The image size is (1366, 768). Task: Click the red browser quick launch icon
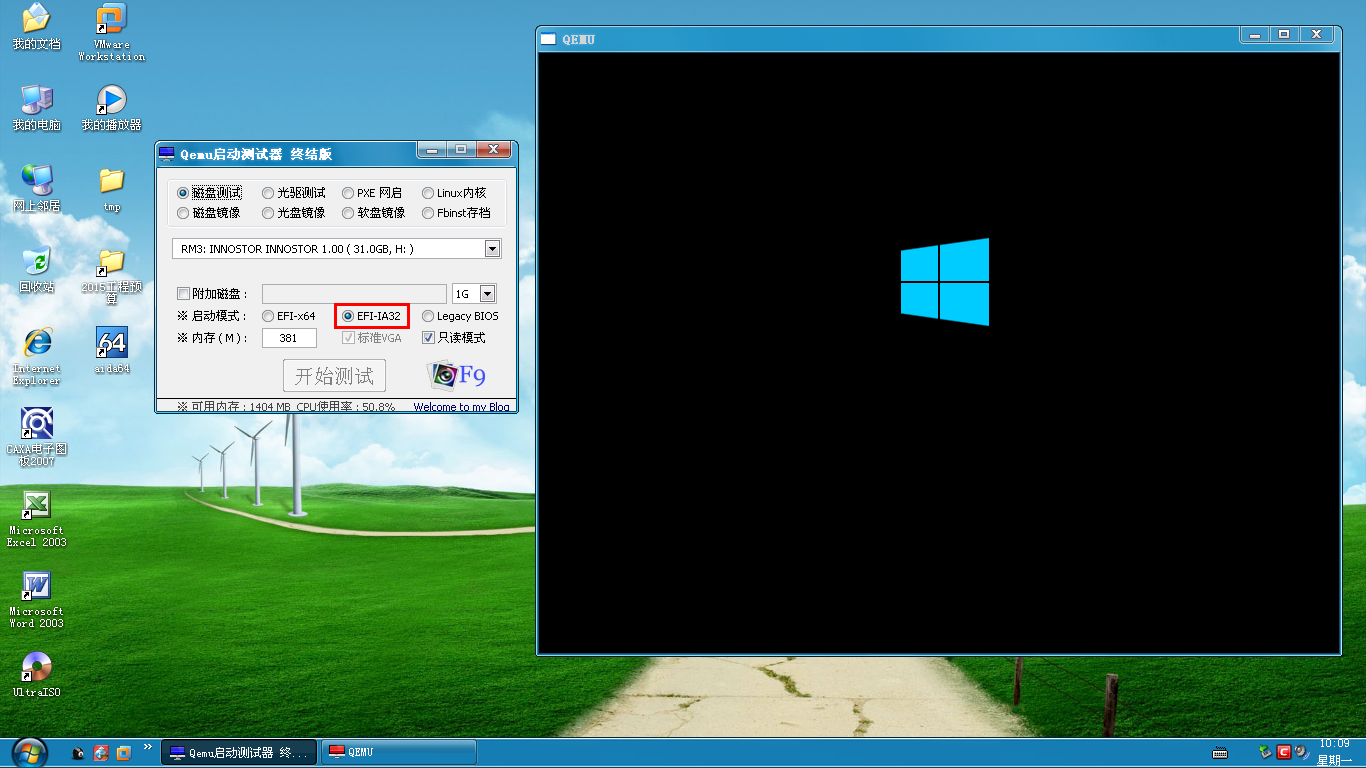101,753
